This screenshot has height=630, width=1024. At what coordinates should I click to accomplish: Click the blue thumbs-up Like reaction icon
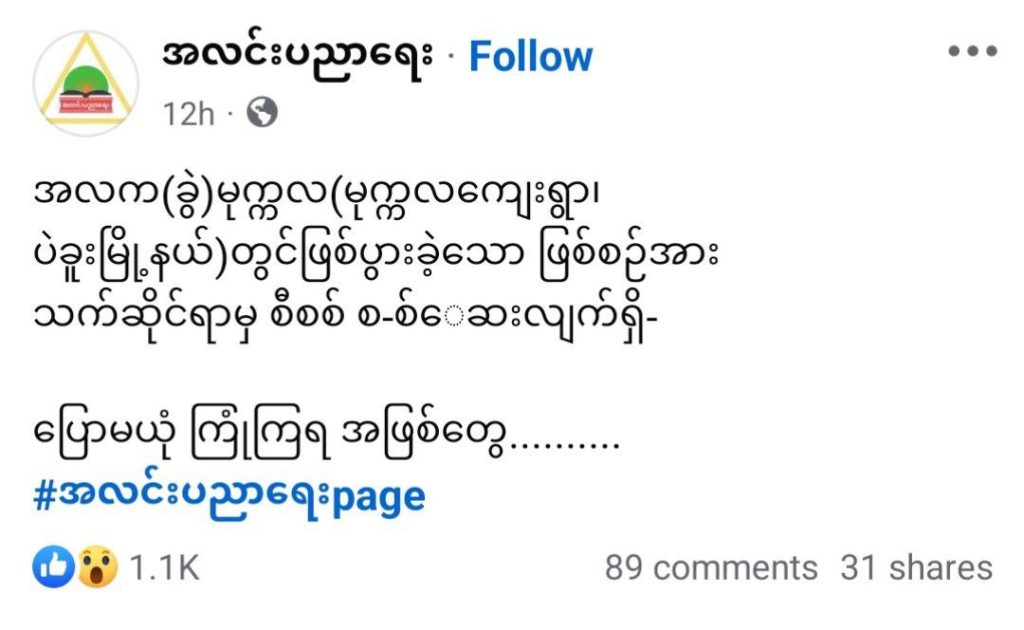tap(52, 568)
